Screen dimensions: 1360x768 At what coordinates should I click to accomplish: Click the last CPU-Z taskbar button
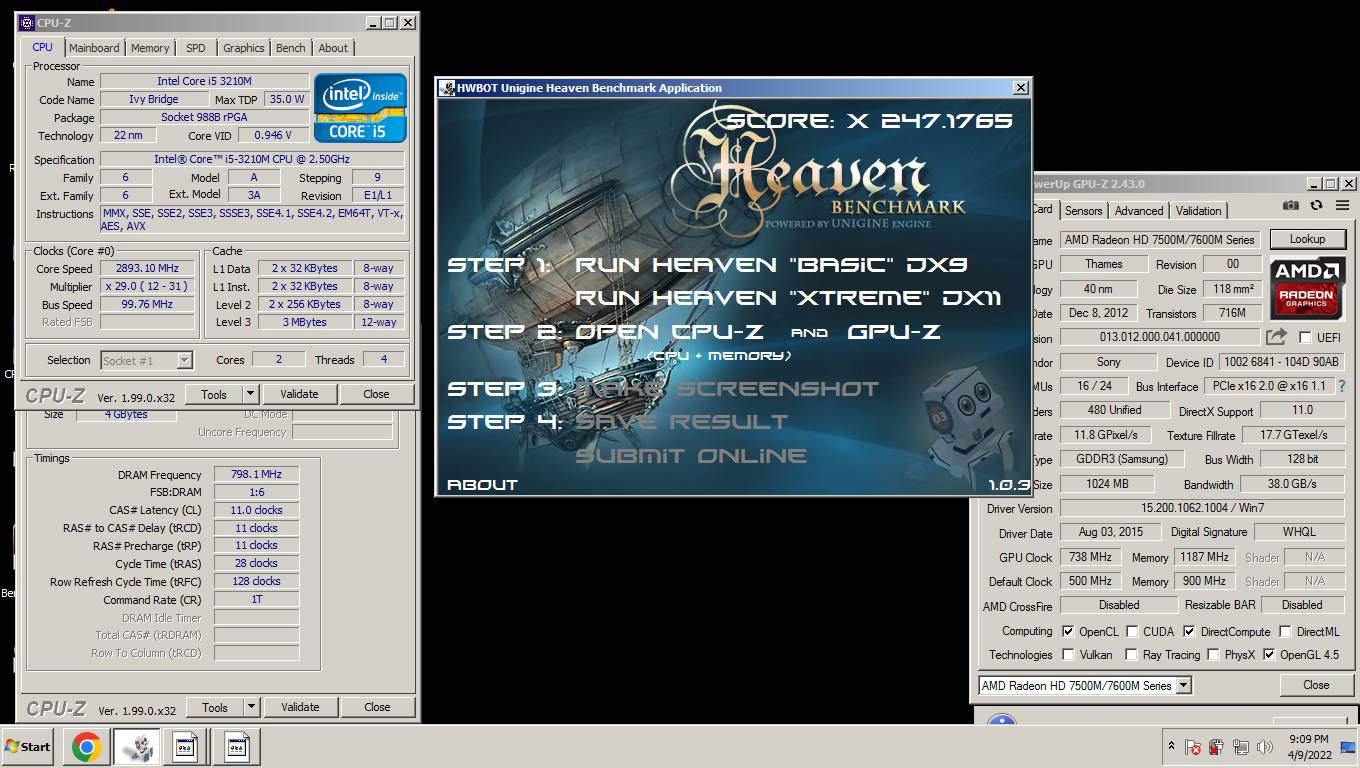point(236,747)
